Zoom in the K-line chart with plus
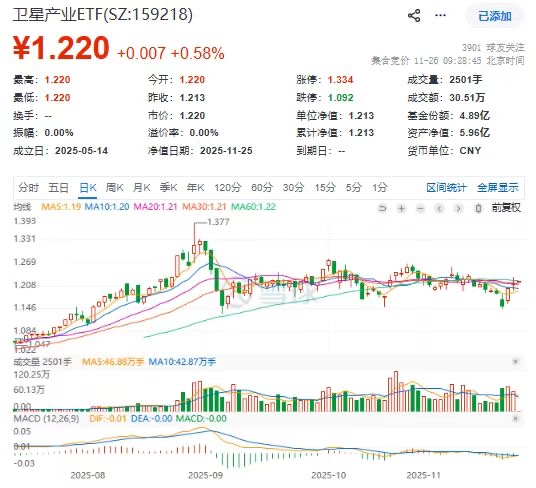Viewport: 536px width, 488px height. tap(402, 208)
